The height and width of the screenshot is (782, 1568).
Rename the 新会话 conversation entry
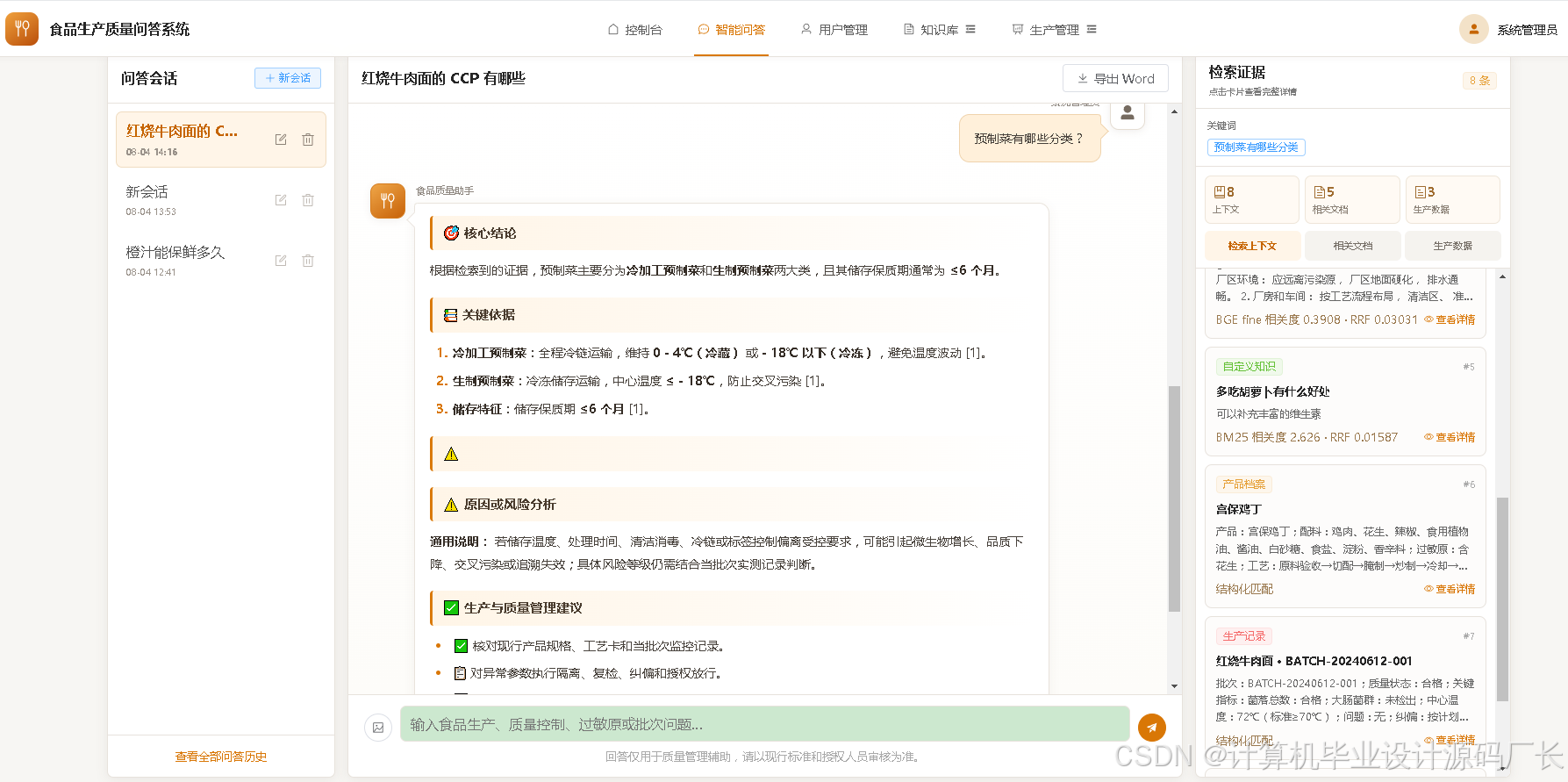coord(281,200)
